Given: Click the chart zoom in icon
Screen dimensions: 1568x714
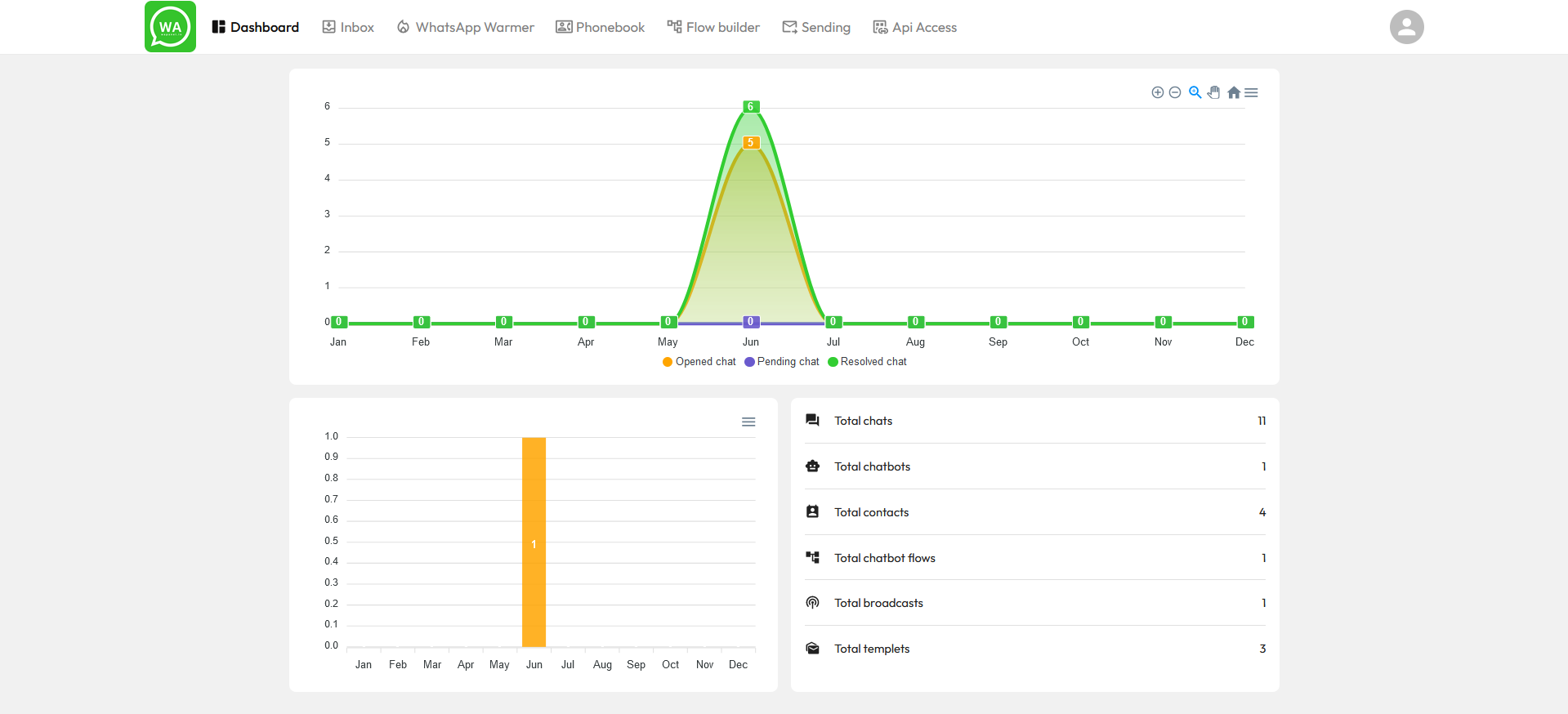Looking at the screenshot, I should tap(1157, 92).
